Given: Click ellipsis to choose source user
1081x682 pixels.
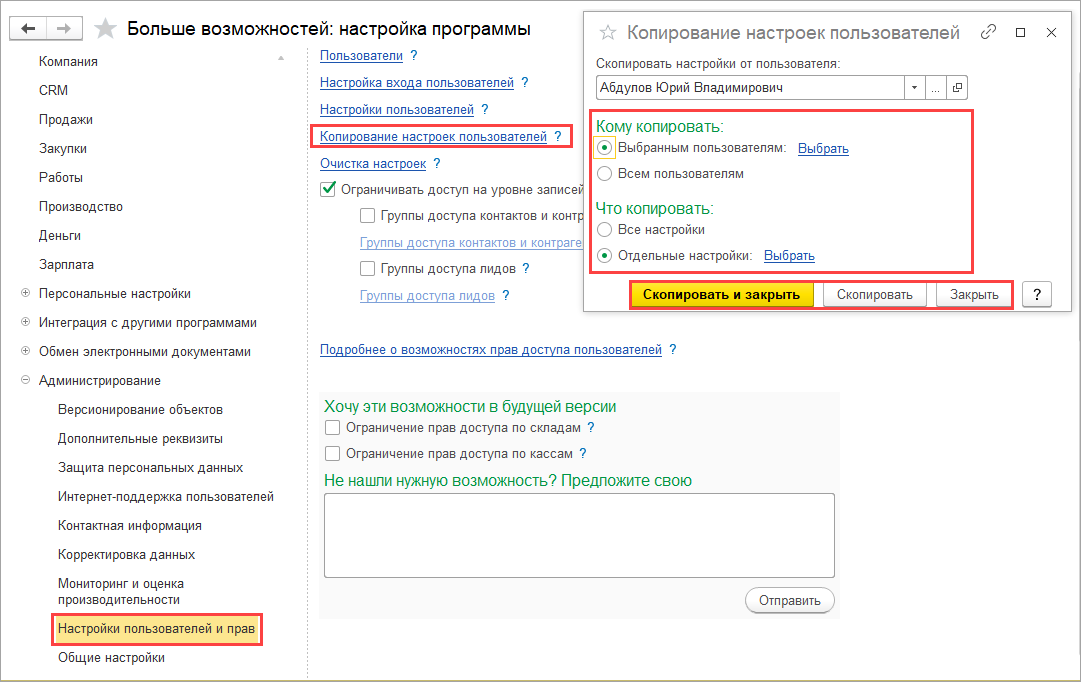Looking at the screenshot, I should (936, 88).
